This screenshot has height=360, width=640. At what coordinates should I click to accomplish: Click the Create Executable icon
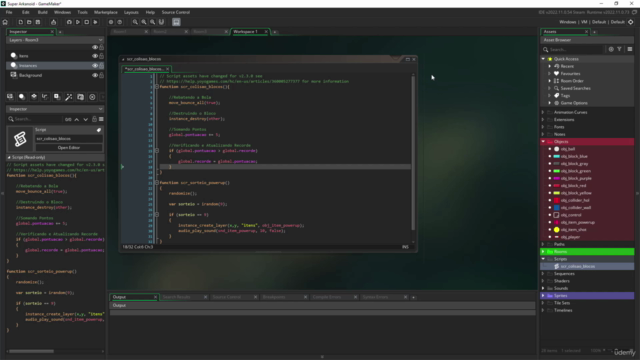pyautogui.click(x=53, y=22)
